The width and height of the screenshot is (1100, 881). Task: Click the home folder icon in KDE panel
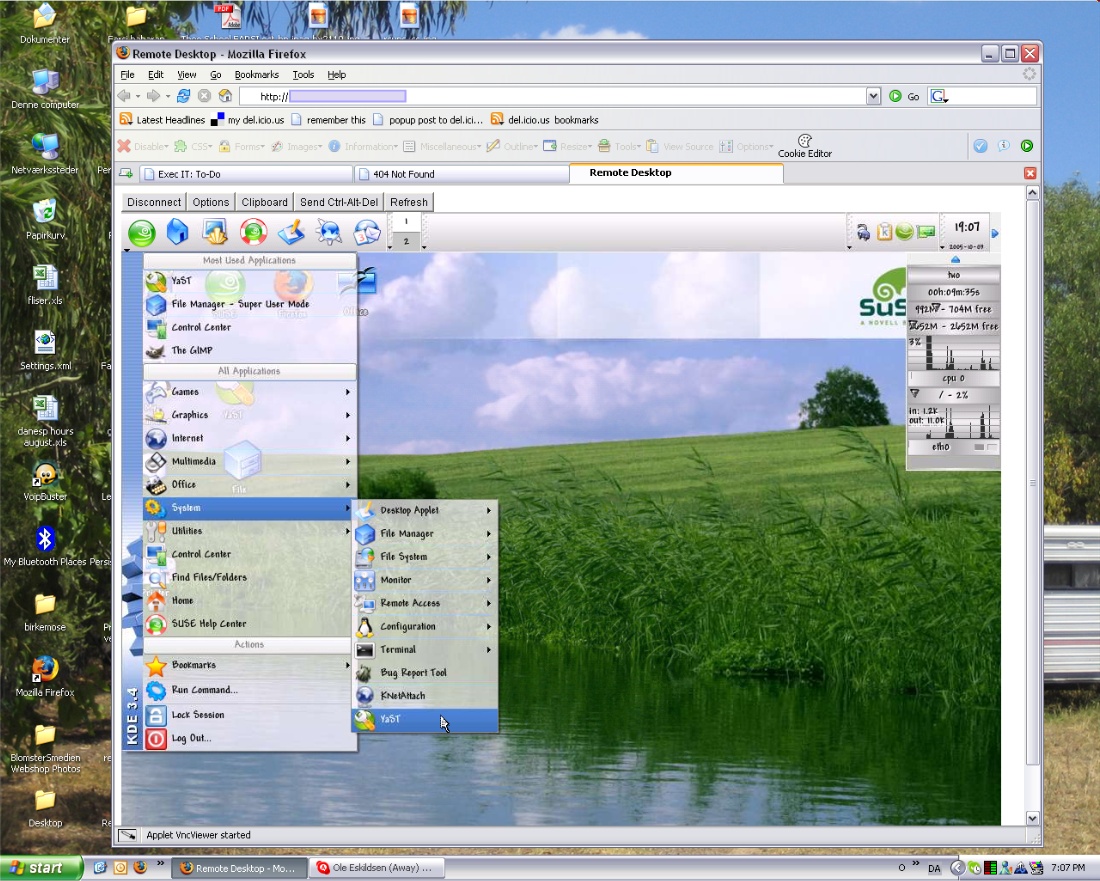[177, 232]
